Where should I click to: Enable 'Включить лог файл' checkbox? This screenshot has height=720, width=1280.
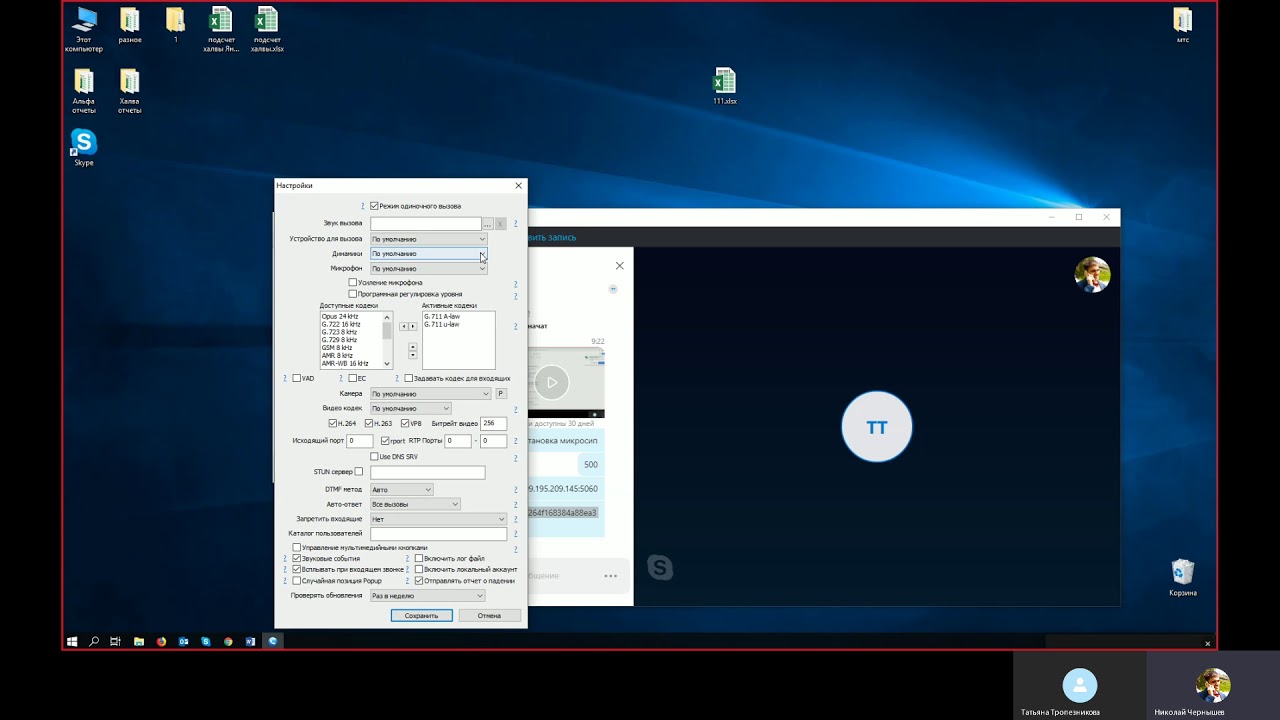coord(419,559)
